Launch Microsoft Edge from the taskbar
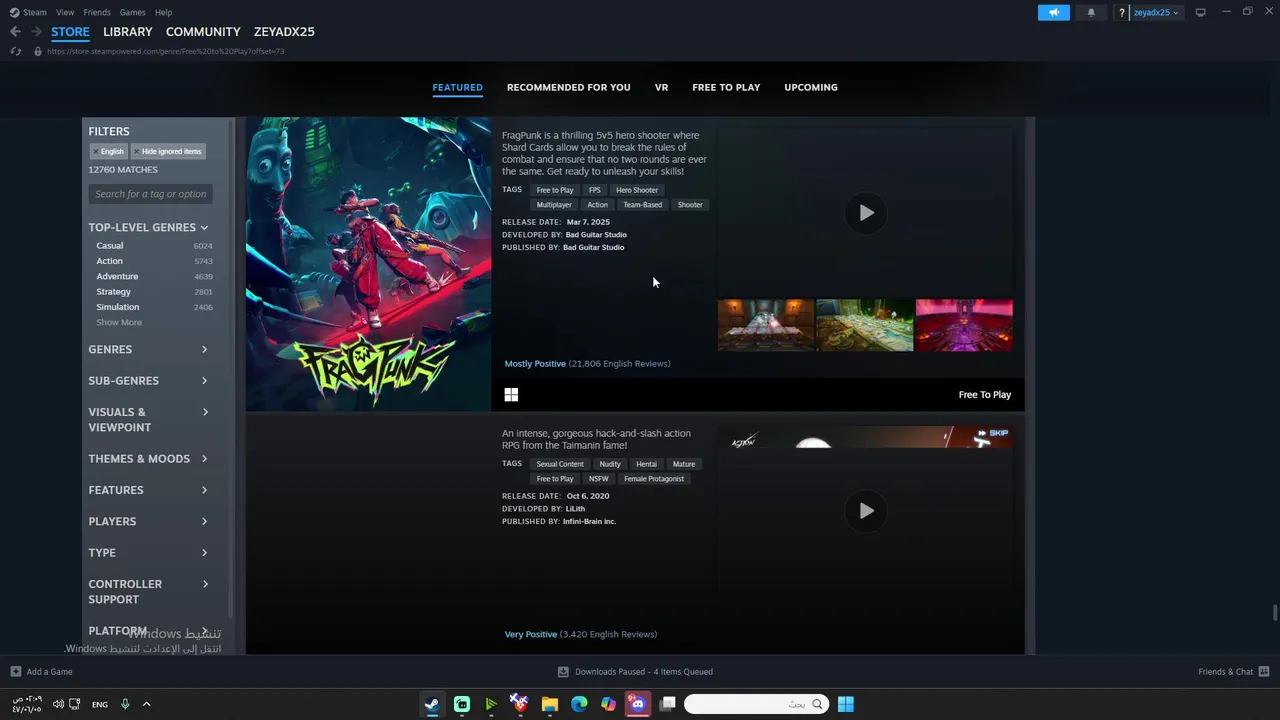The width and height of the screenshot is (1280, 720). (x=579, y=704)
